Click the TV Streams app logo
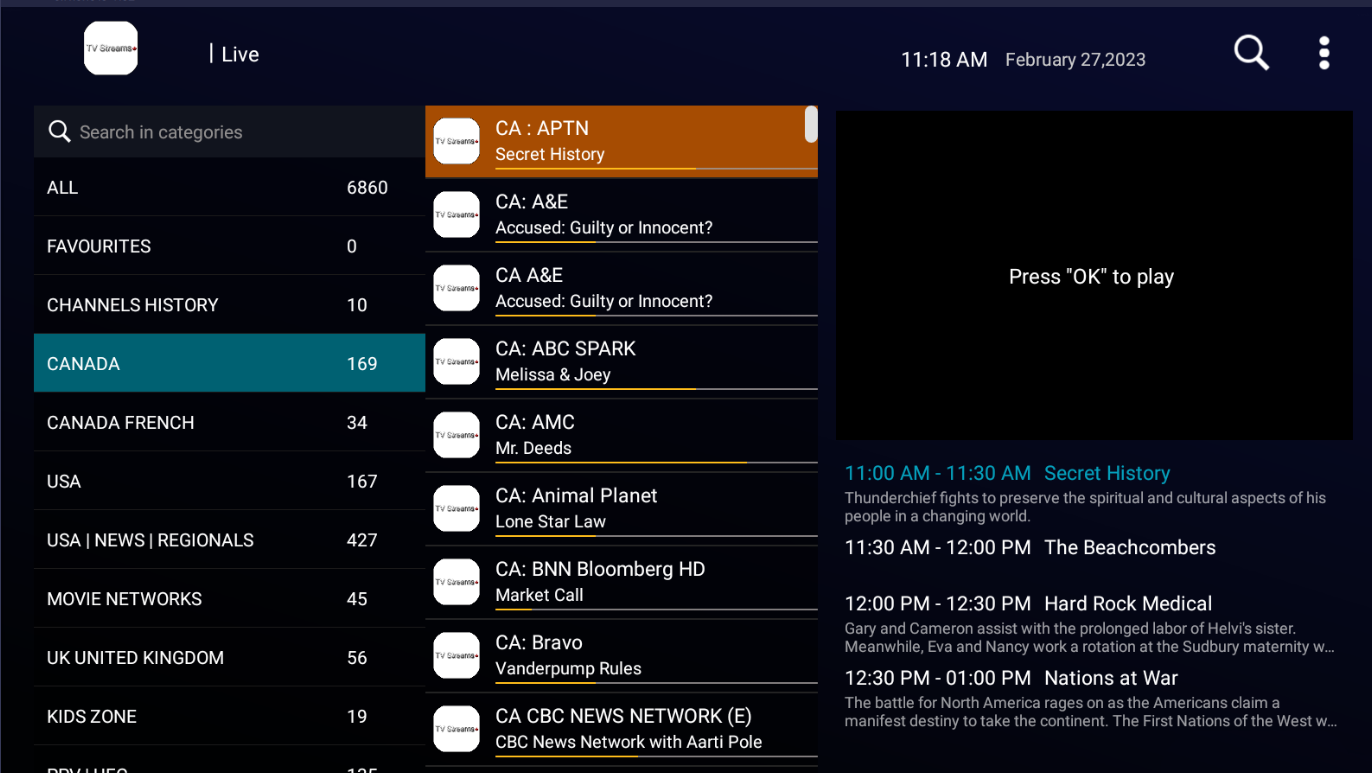The image size is (1372, 773). coord(111,48)
